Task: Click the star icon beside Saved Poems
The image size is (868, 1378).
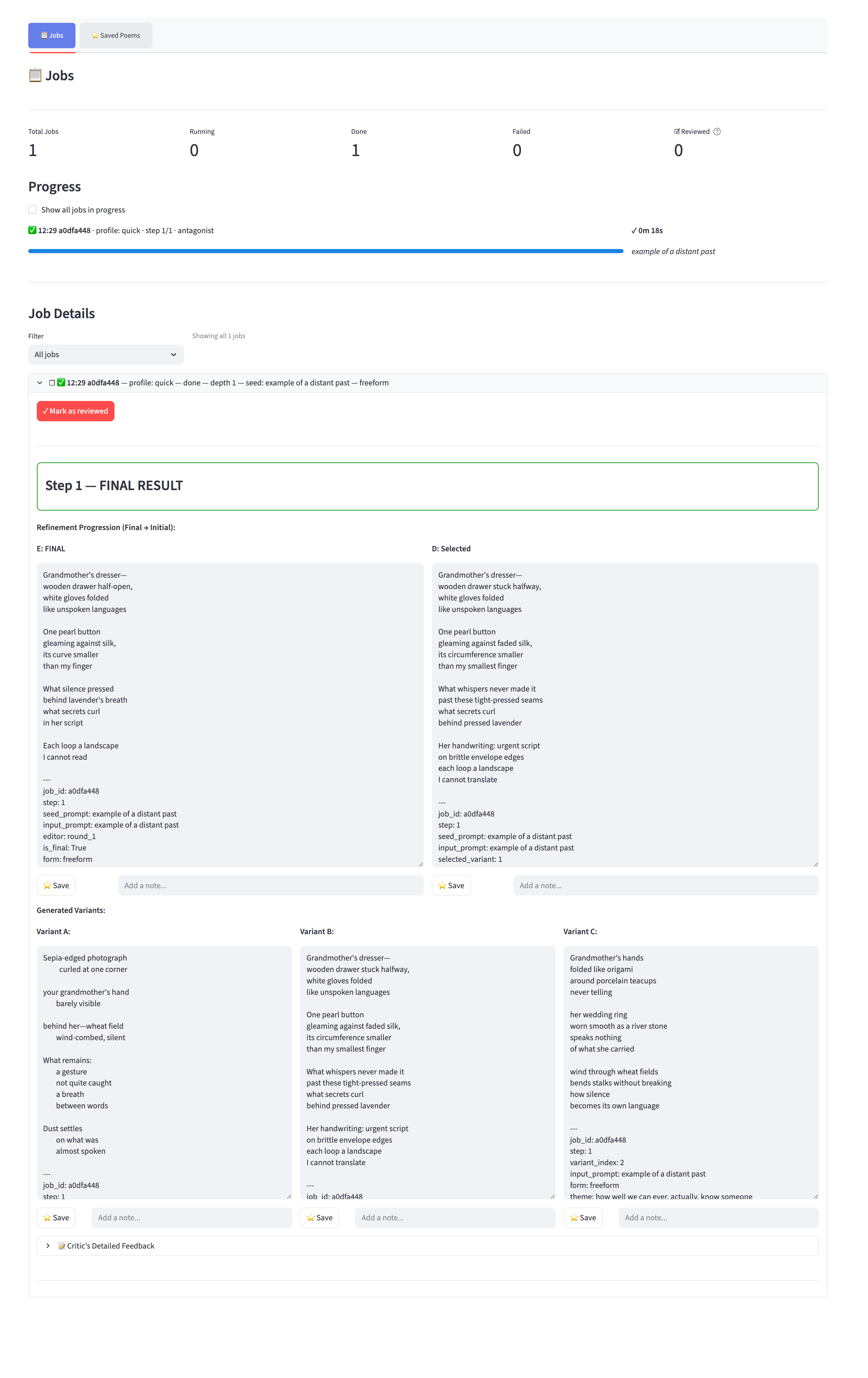Action: [95, 35]
